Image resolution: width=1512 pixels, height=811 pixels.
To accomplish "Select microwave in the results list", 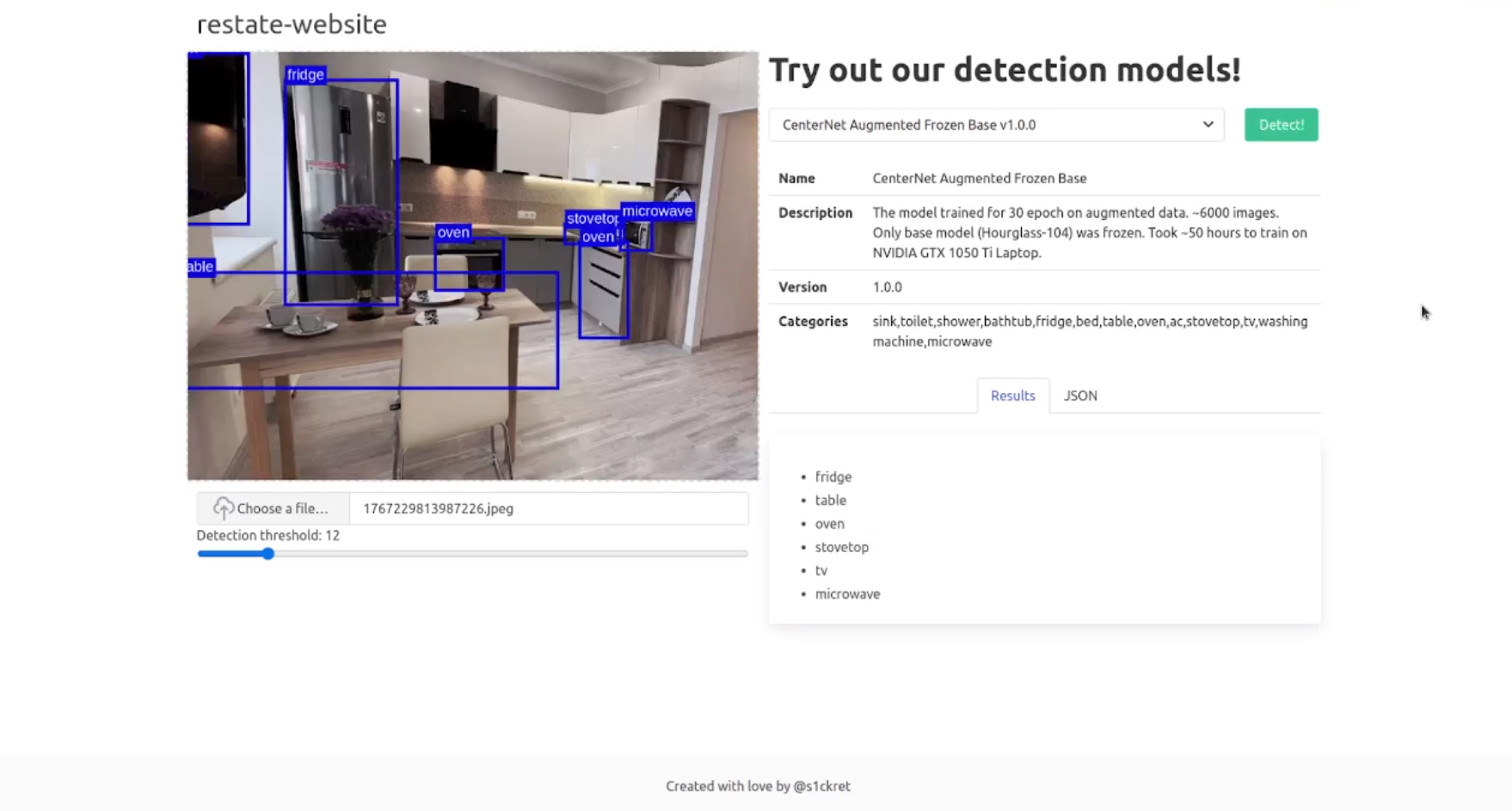I will pyautogui.click(x=847, y=593).
